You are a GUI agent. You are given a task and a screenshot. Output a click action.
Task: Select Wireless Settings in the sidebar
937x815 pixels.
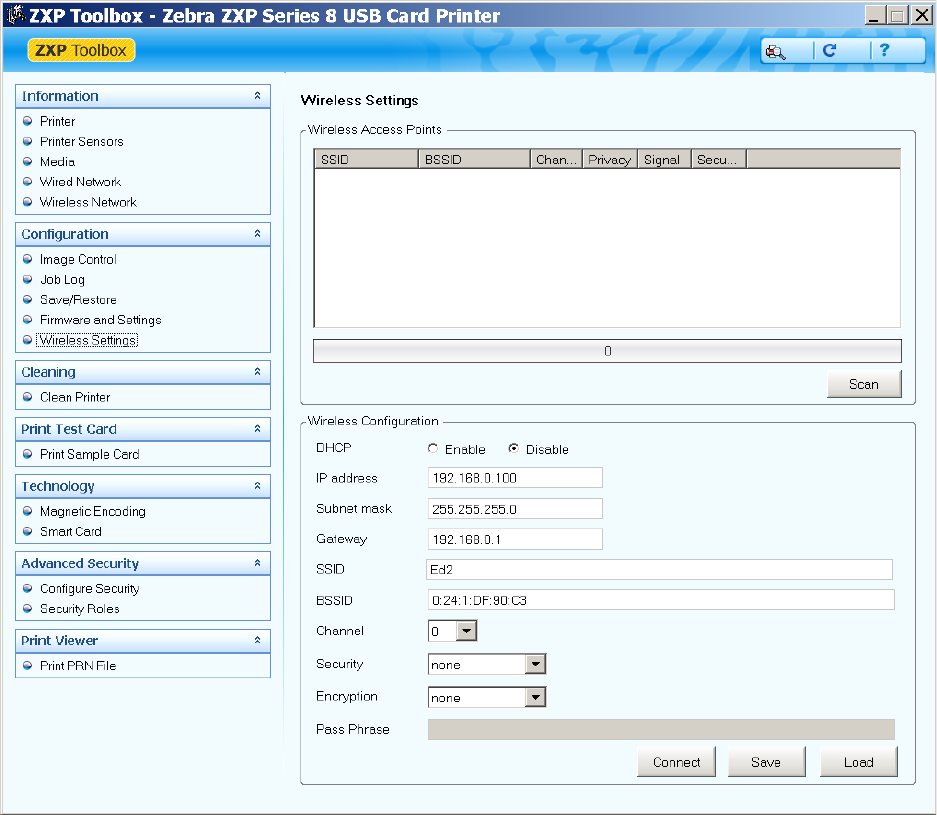[x=87, y=340]
